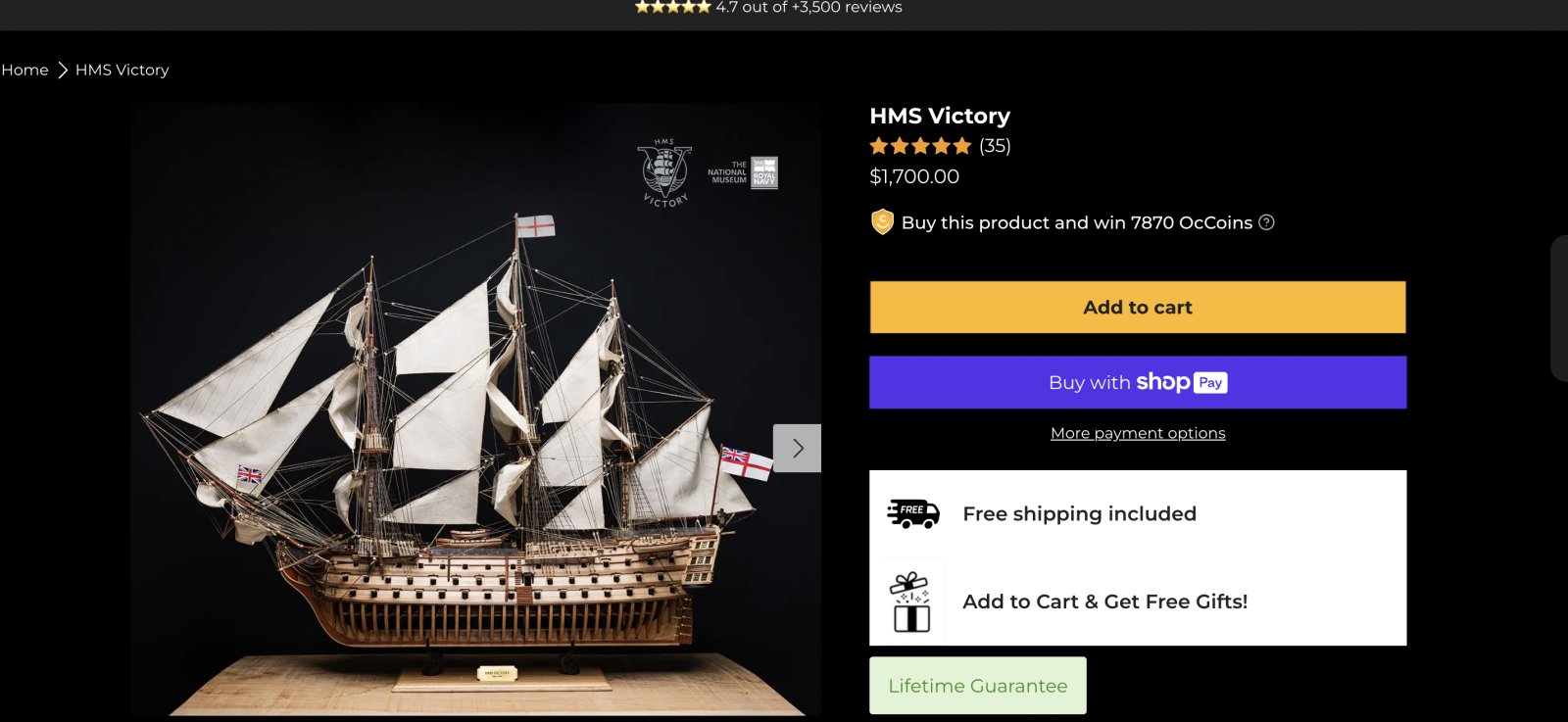Click the gold OcCoins shield icon
The width and height of the screenshot is (1568, 722).
882,222
